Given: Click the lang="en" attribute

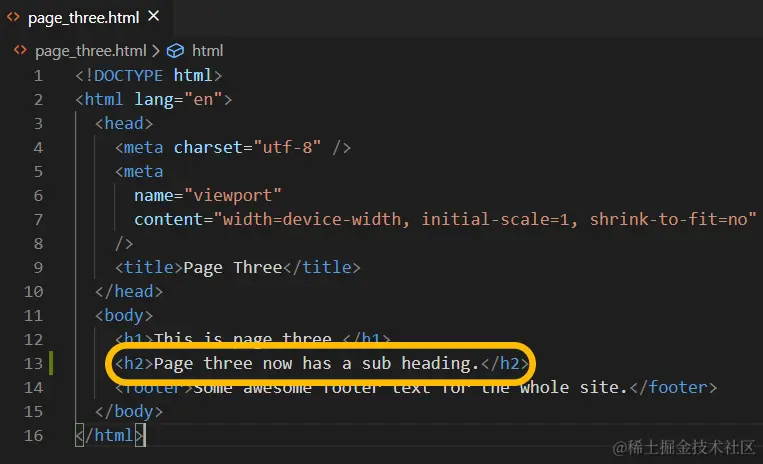Looking at the screenshot, I should pyautogui.click(x=178, y=100).
